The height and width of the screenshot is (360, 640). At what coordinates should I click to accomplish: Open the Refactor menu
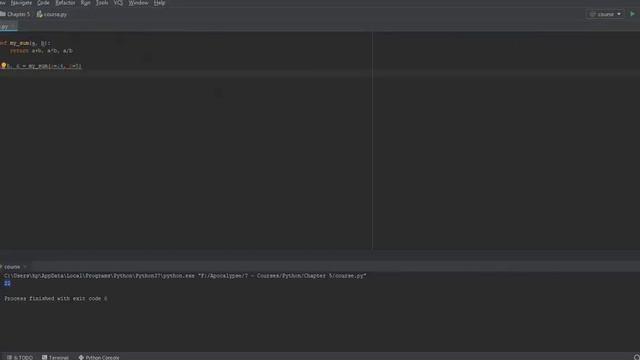click(65, 3)
